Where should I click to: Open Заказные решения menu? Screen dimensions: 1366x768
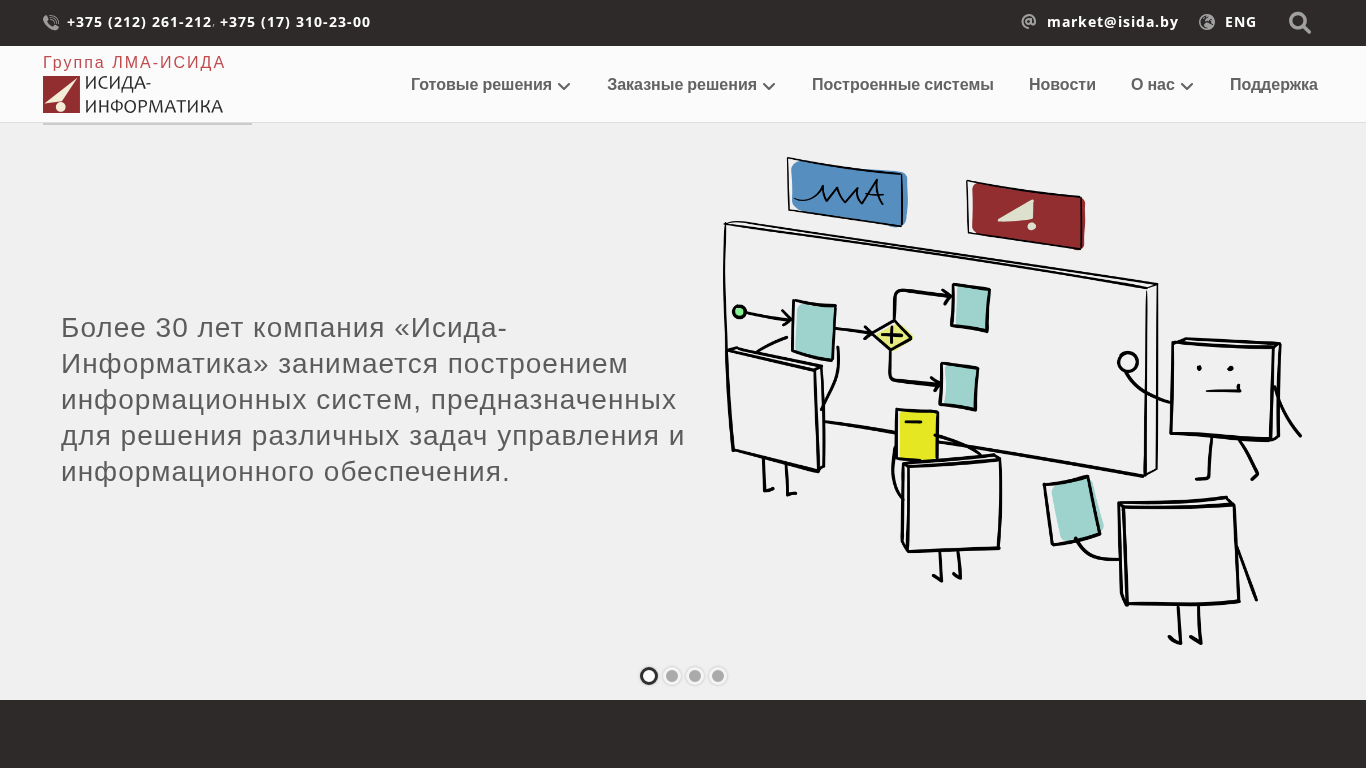[x=682, y=85]
